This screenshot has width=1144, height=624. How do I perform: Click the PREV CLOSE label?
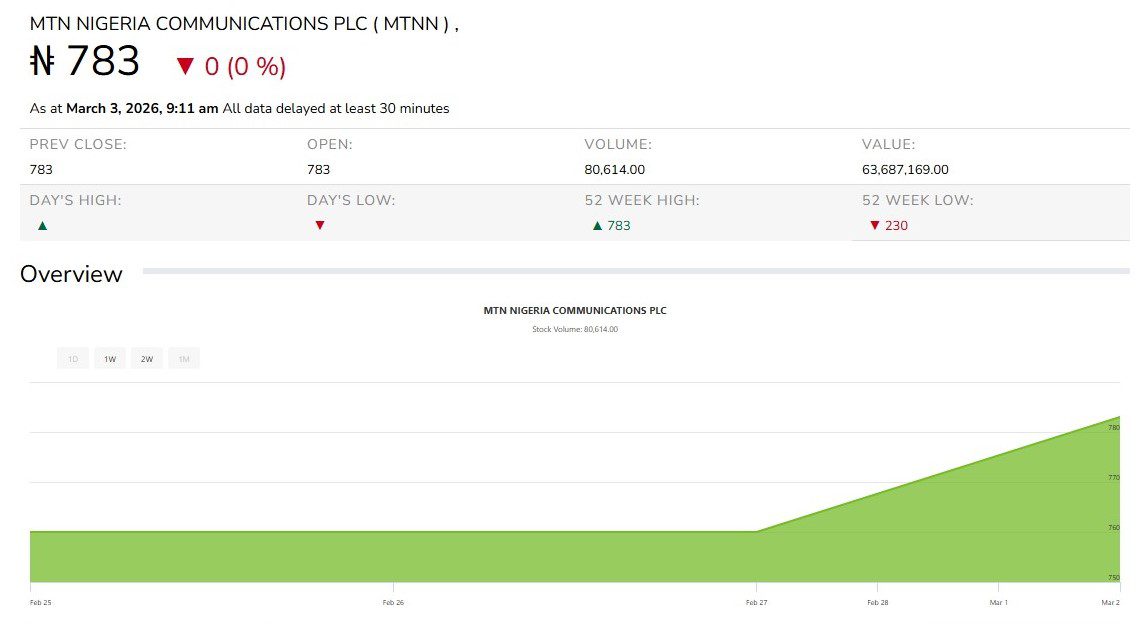(78, 145)
